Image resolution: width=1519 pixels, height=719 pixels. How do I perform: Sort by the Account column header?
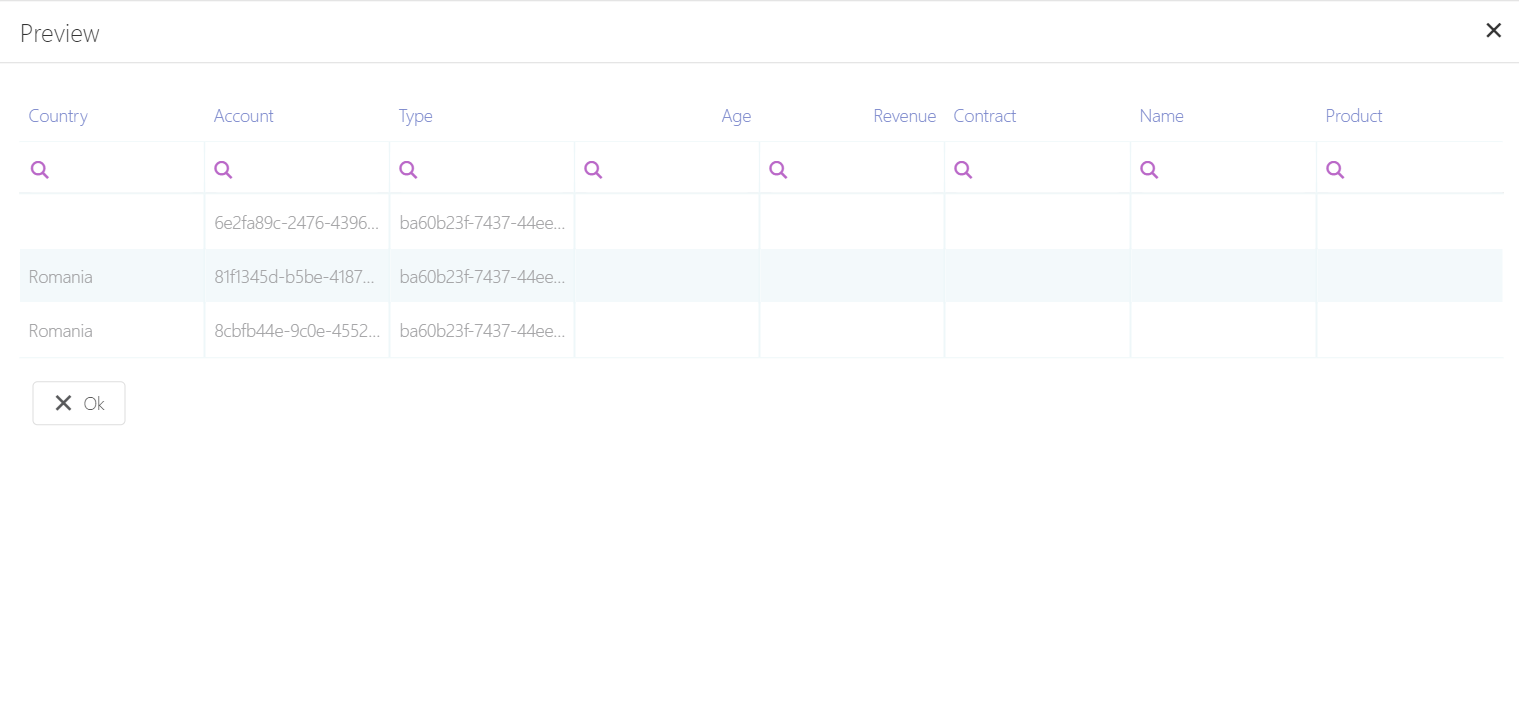[x=243, y=116]
